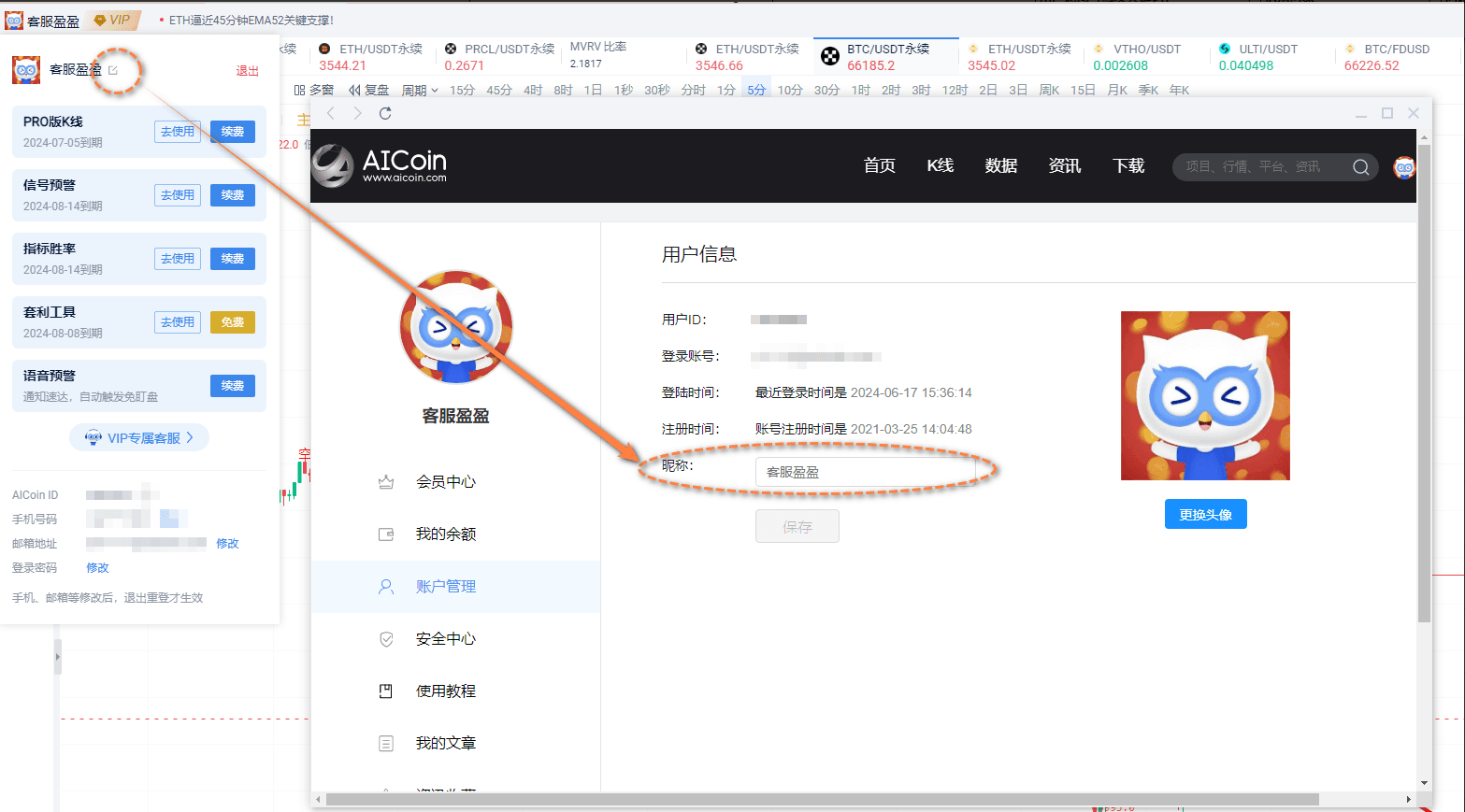Click 更换头像 button
Screen dimensions: 1465x812
[1205, 514]
